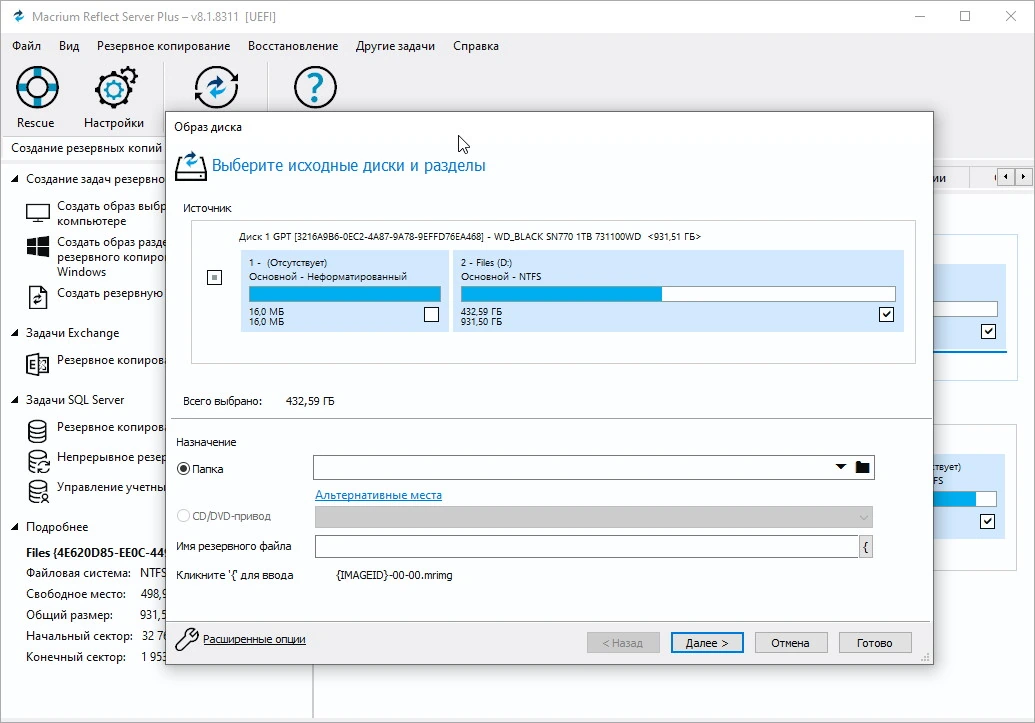Click the Exchange icon in the sidebar
This screenshot has width=1035, height=723.
38,364
